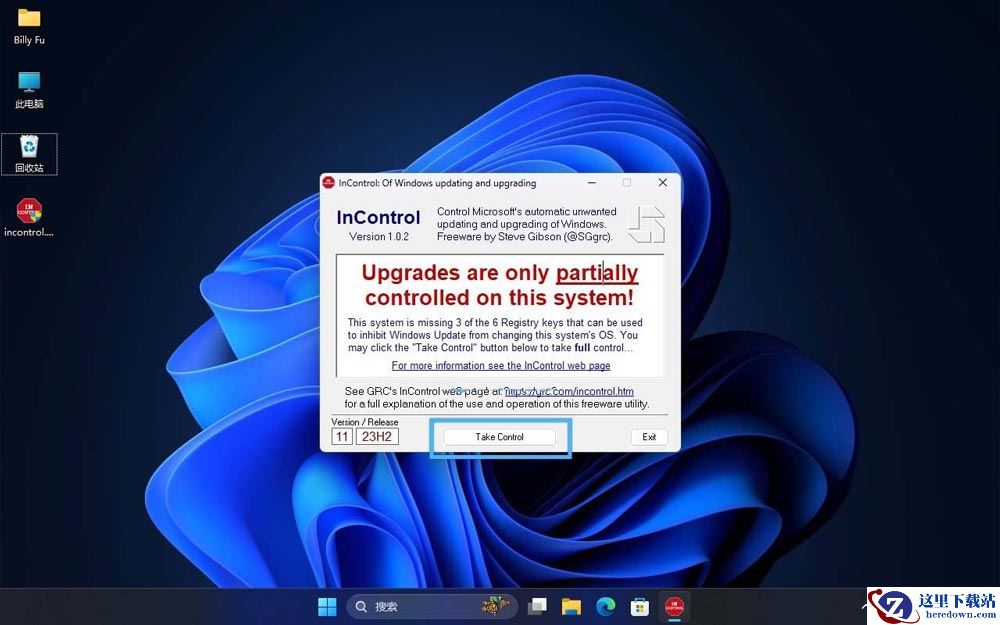Edit the Version field showing 11
The image size is (1000, 625).
click(342, 437)
